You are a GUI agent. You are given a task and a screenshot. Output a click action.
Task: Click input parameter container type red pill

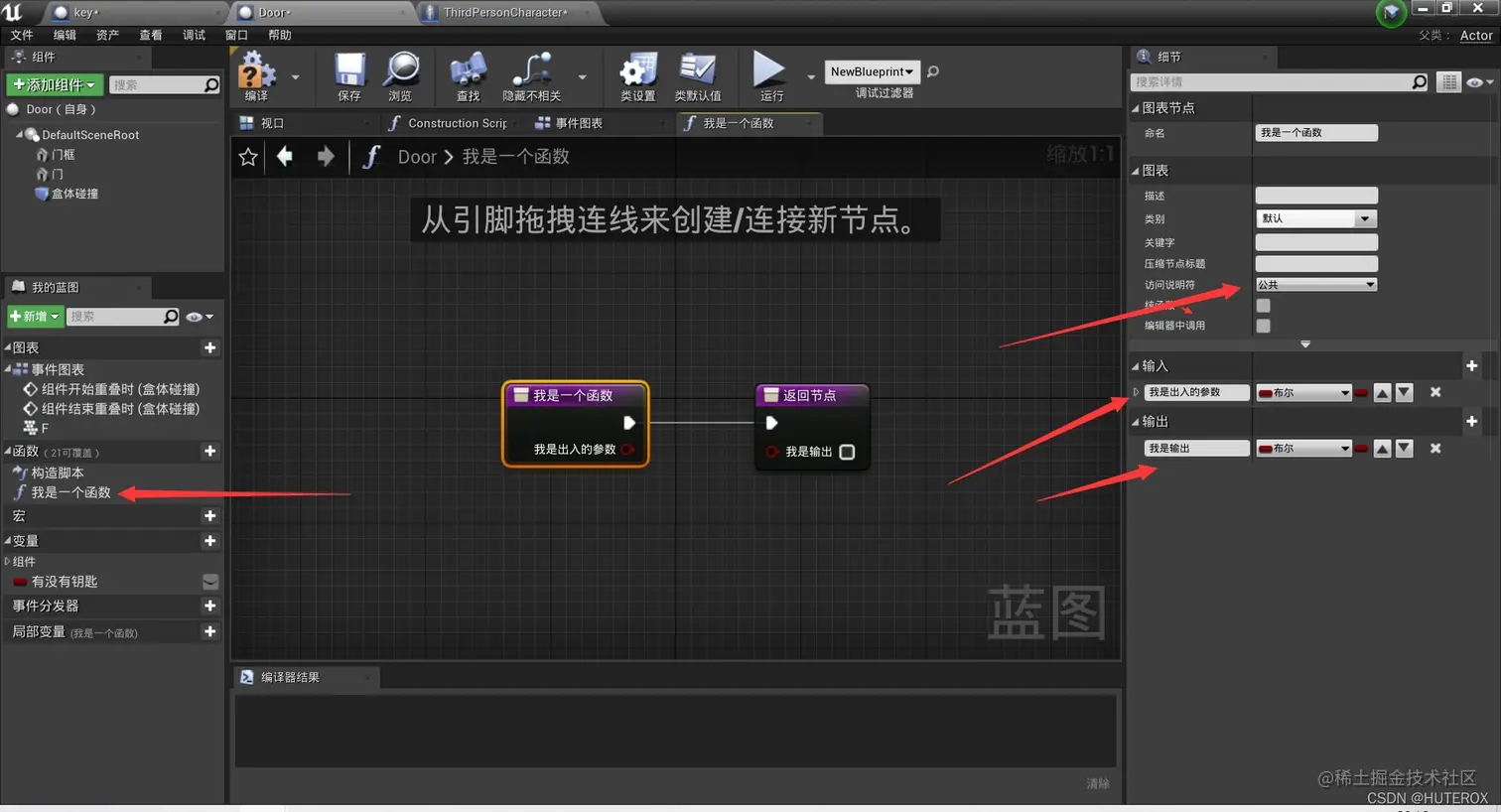1361,392
